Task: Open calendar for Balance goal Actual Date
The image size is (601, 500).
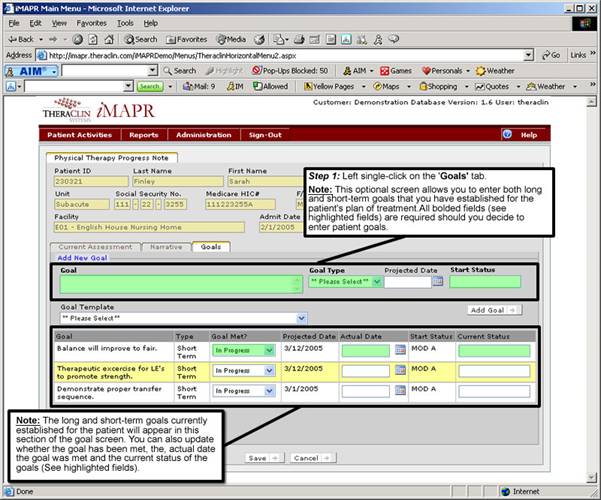Action: tap(400, 350)
